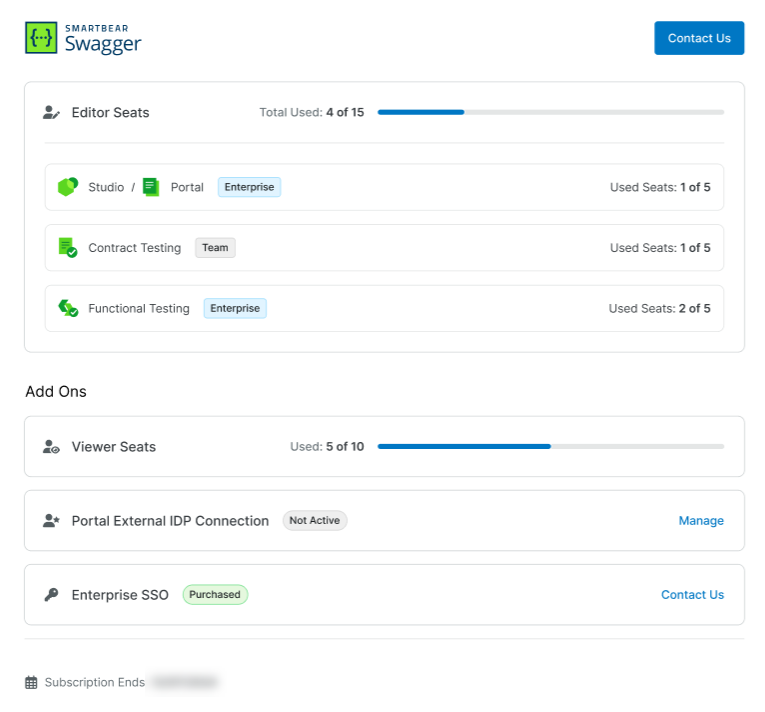The image size is (765, 712).
Task: Click the blue Contact Us button
Action: click(x=699, y=38)
